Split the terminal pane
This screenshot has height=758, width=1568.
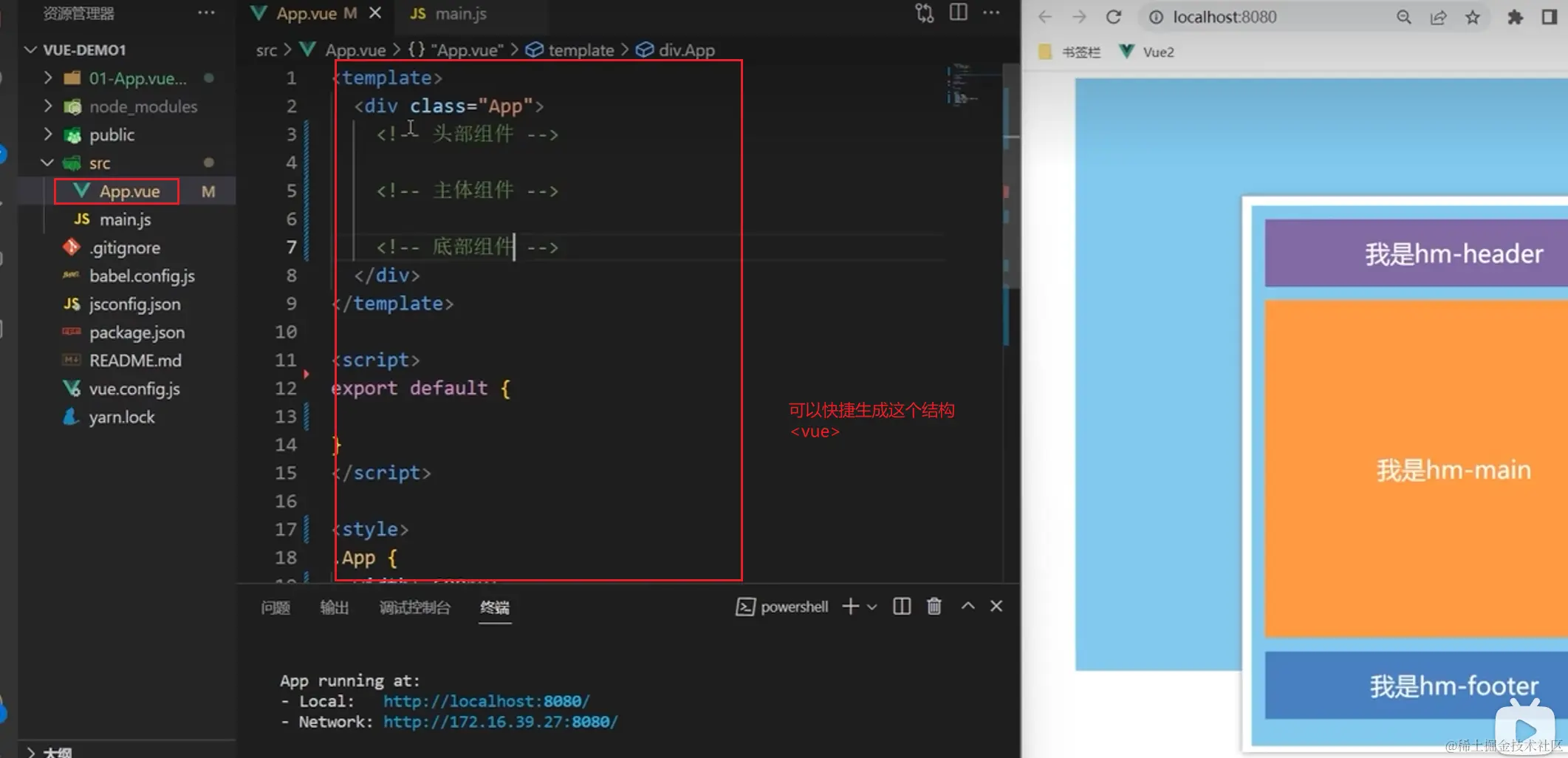(x=902, y=607)
